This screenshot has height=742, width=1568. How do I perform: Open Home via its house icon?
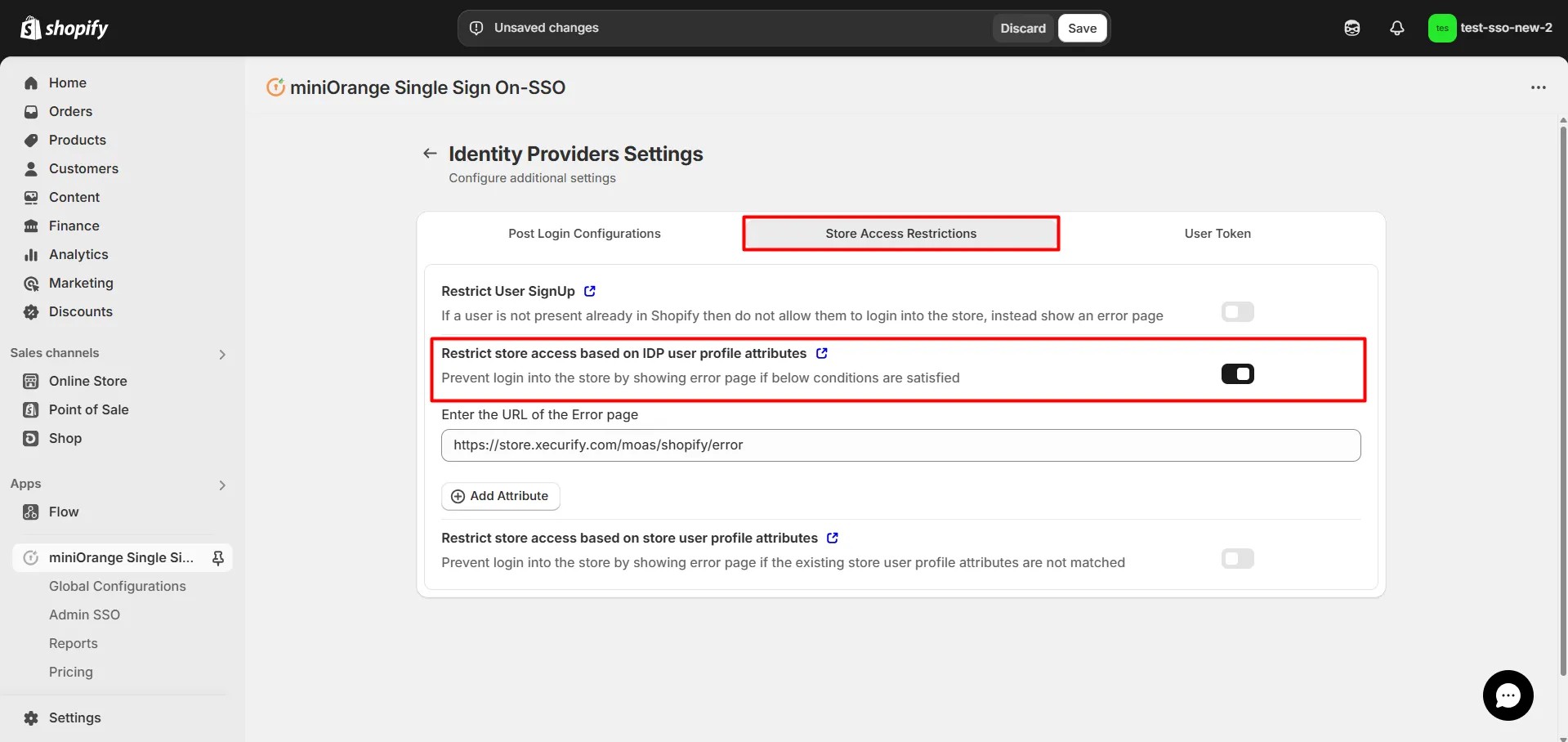coord(31,83)
